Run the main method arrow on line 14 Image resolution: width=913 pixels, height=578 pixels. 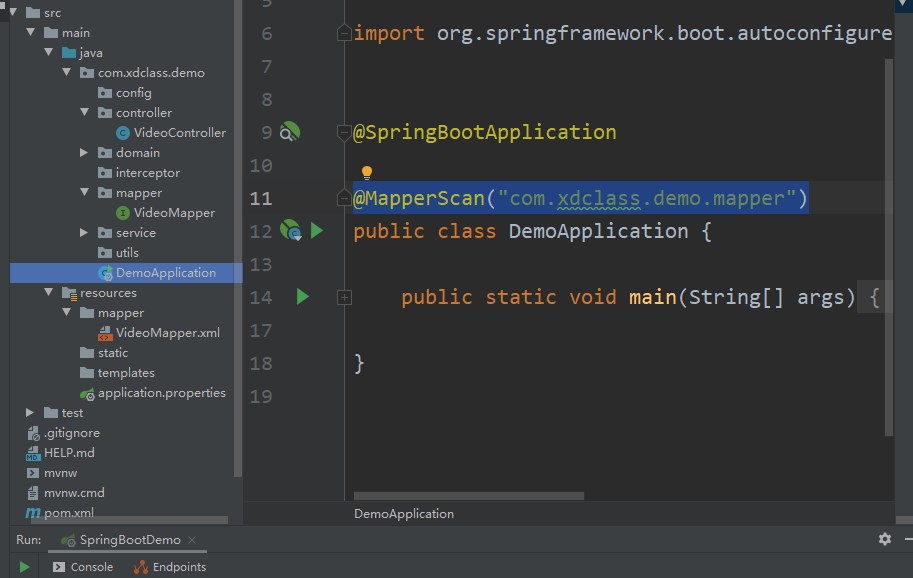304,296
